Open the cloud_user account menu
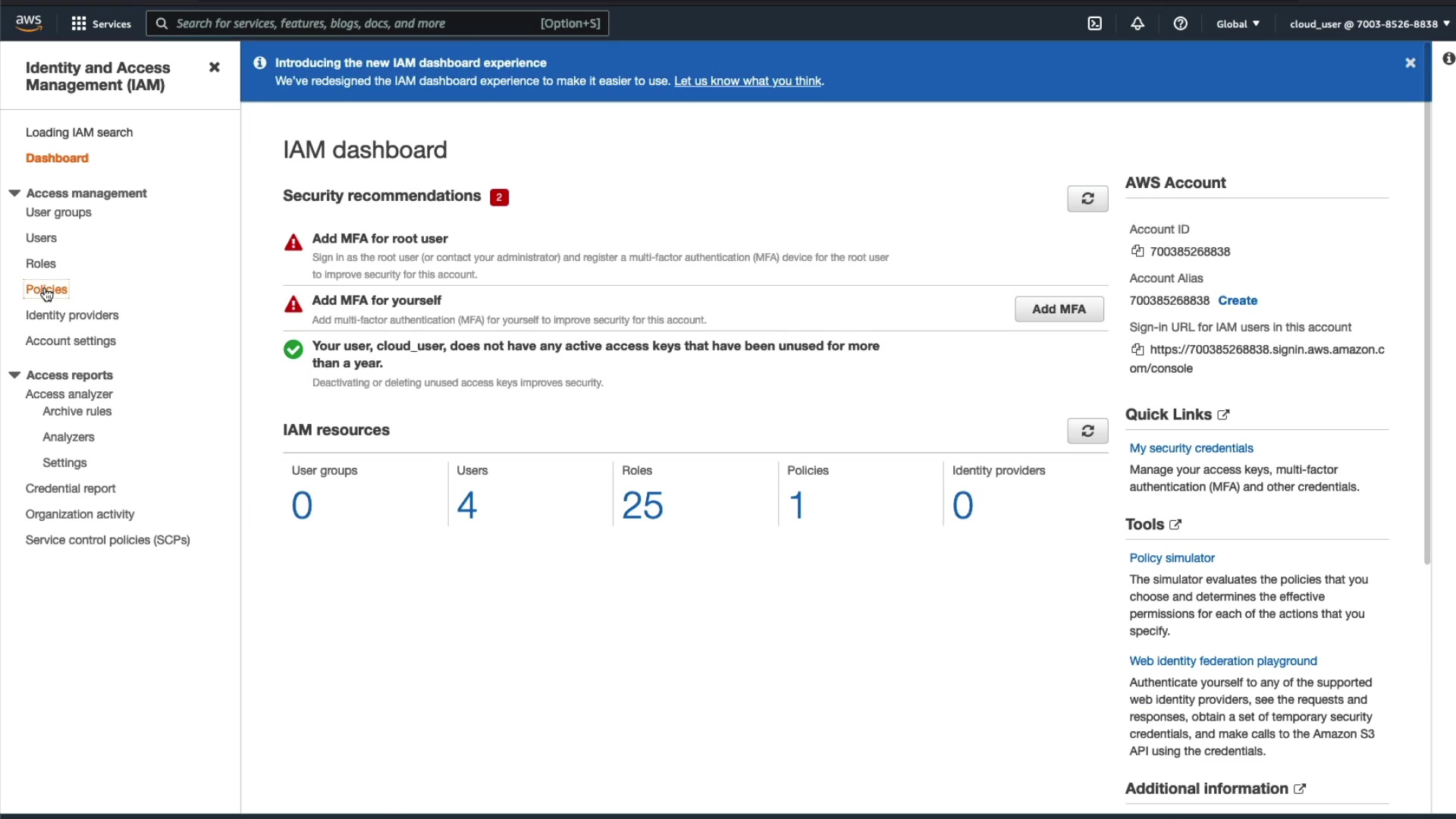Screen dimensions: 1456x819 coord(1369,24)
